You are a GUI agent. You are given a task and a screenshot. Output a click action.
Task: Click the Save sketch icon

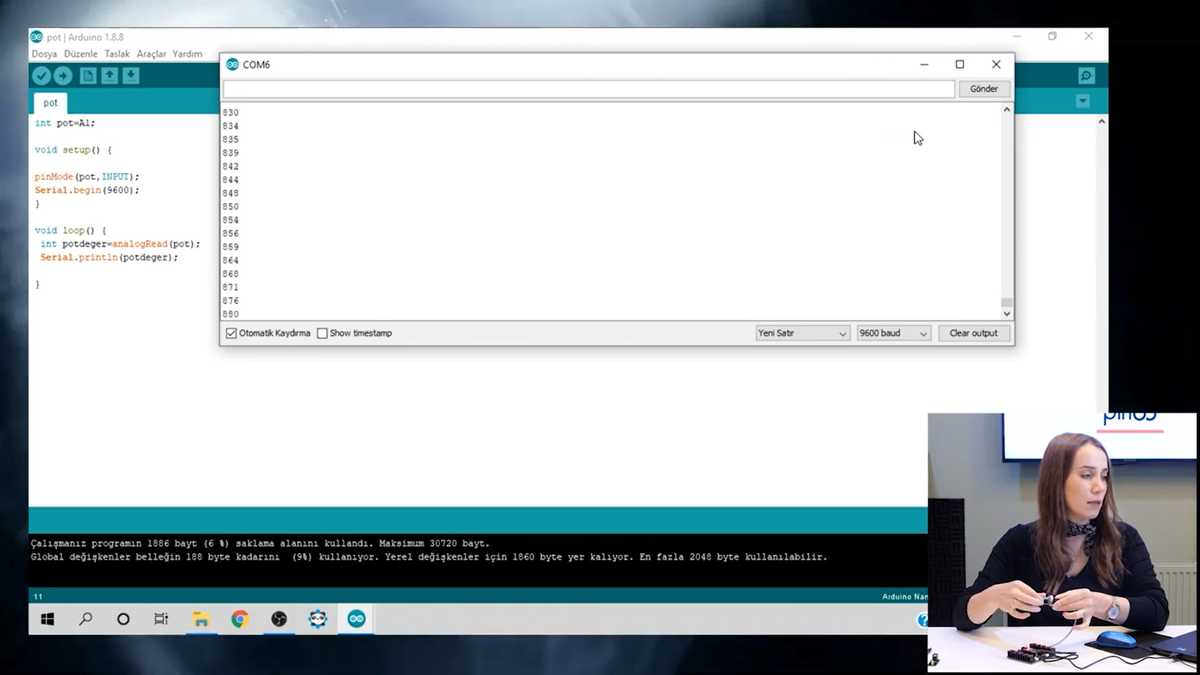click(131, 76)
